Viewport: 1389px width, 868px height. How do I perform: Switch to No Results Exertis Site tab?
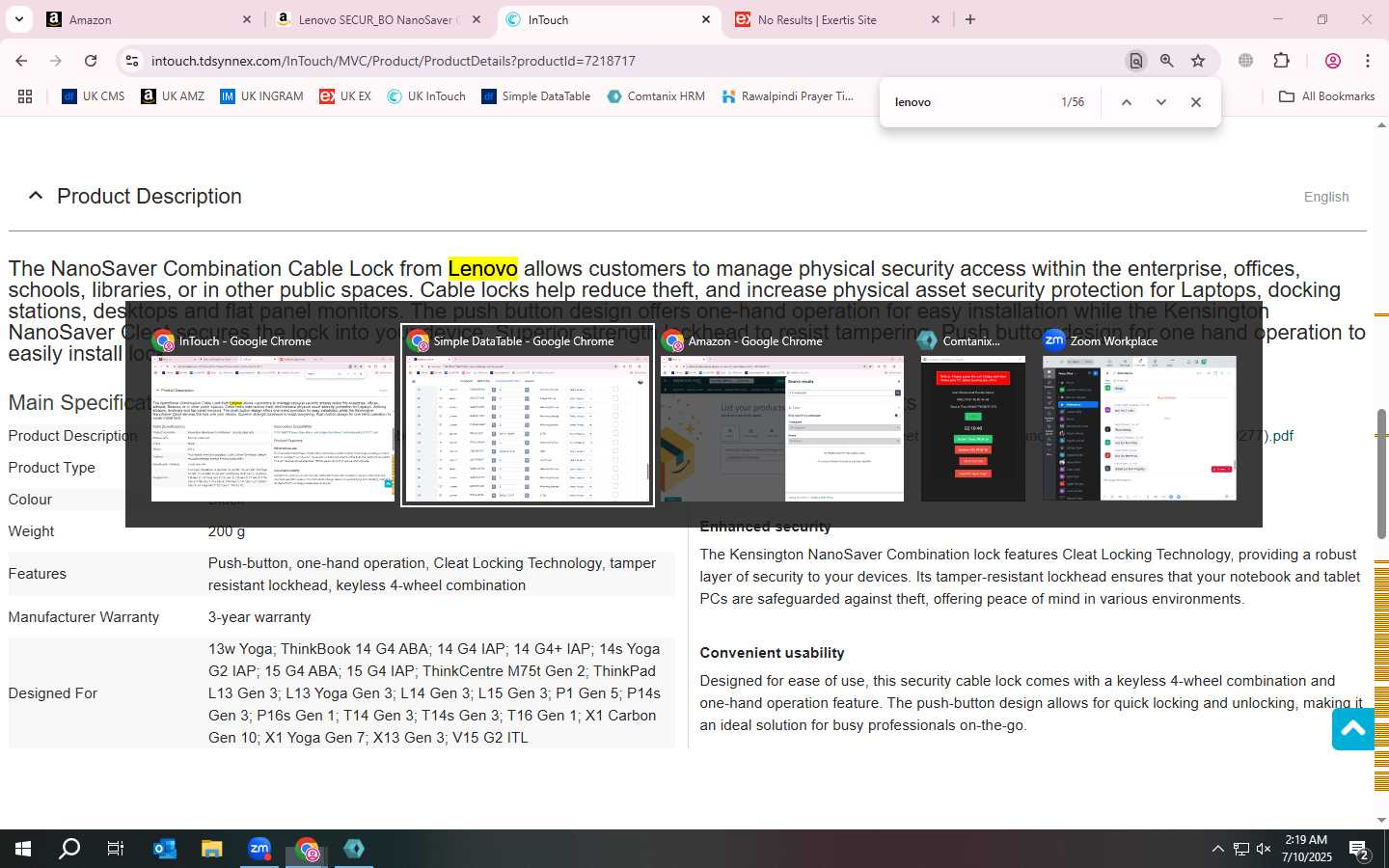click(837, 19)
